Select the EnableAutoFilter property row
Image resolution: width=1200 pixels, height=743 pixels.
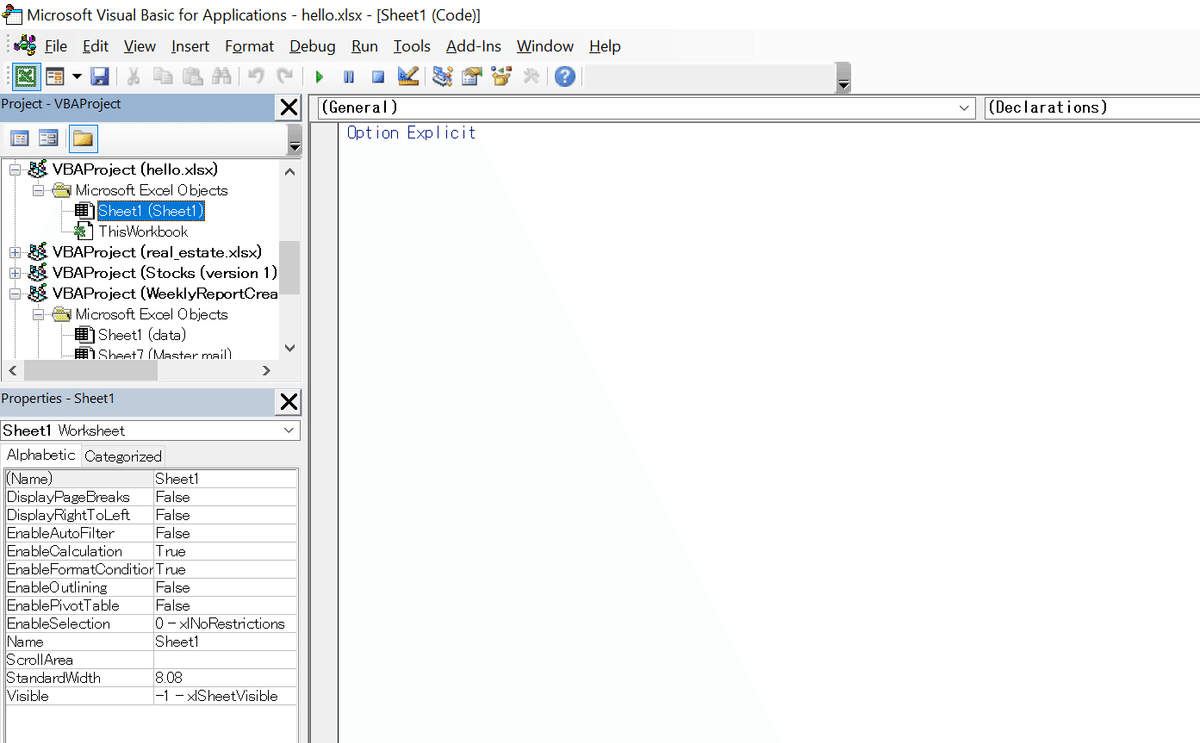click(x=151, y=533)
